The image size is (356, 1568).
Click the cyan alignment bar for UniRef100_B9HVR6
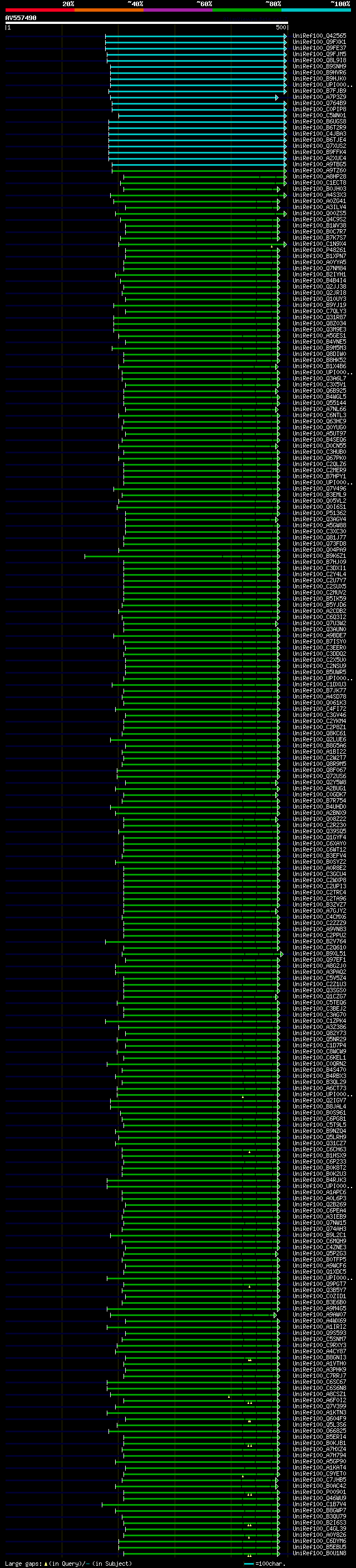tap(198, 72)
